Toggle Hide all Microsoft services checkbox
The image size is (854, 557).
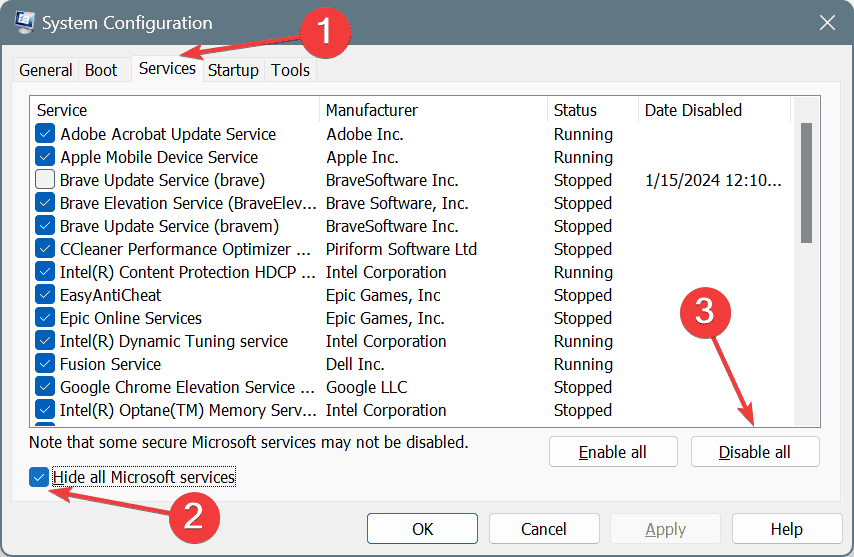click(x=39, y=478)
